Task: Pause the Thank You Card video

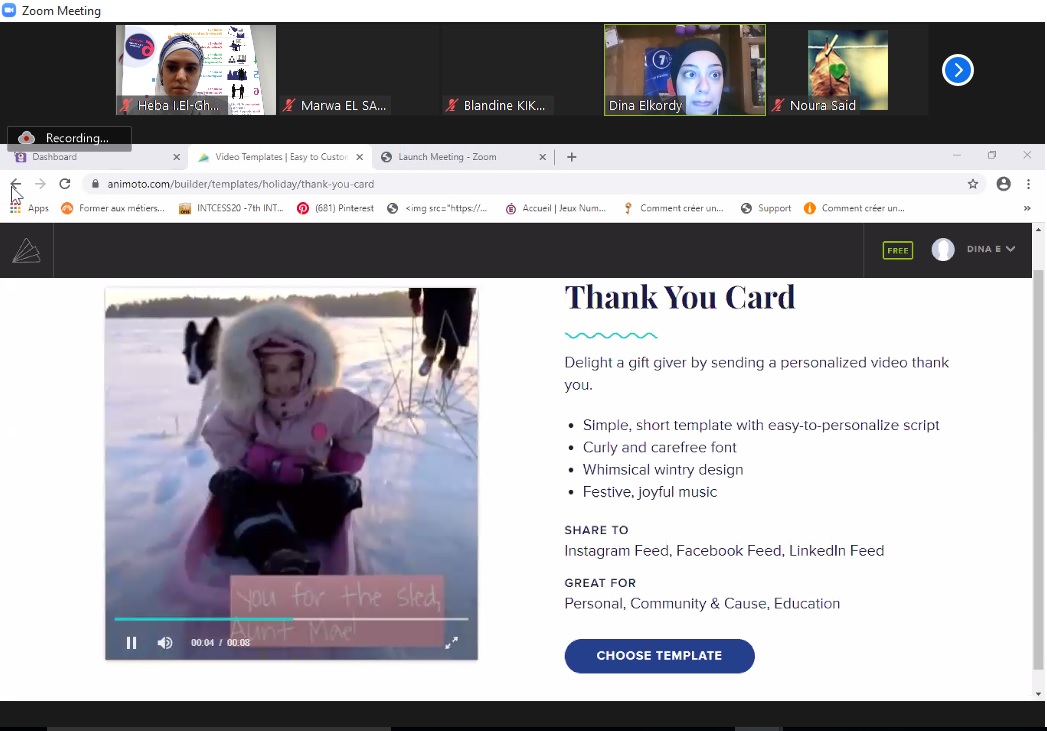Action: (x=131, y=643)
